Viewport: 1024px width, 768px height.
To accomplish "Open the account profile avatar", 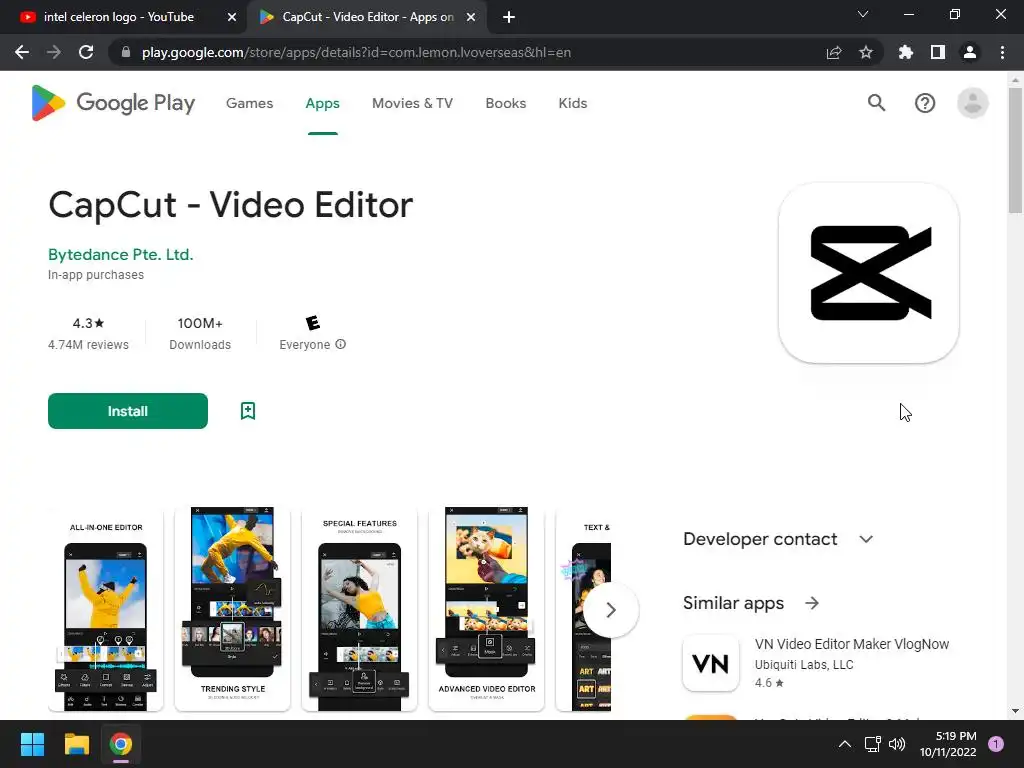I will click(x=972, y=103).
